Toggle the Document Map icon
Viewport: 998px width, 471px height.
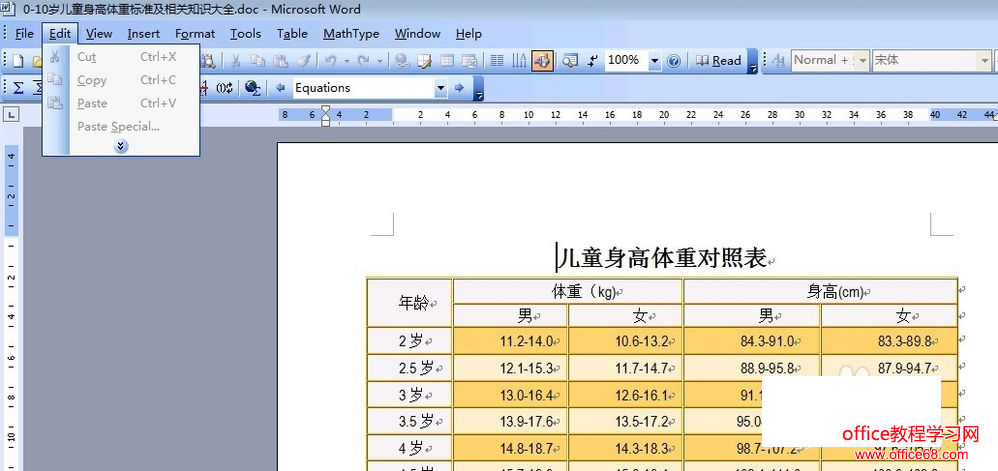click(x=570, y=61)
